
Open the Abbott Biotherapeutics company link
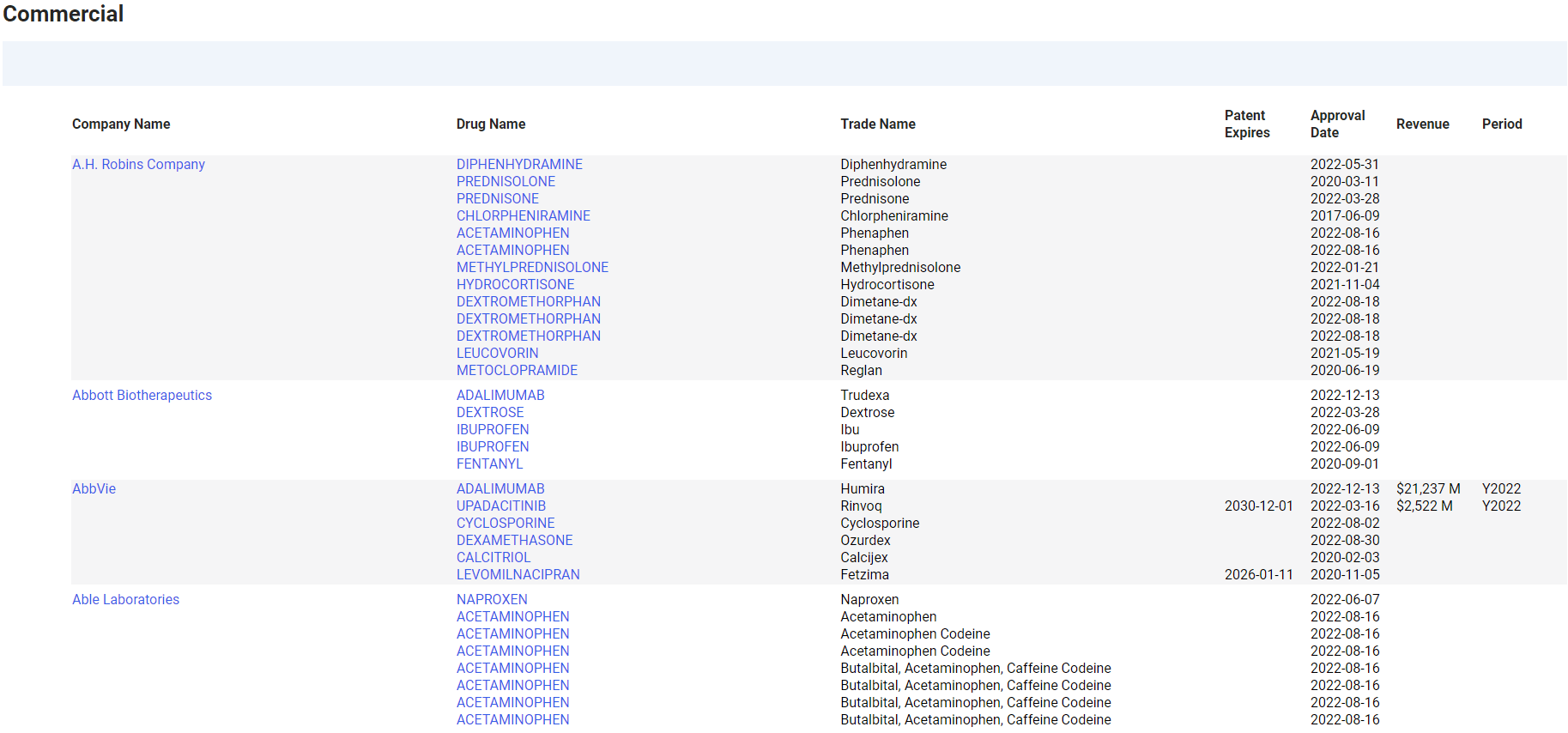(142, 395)
